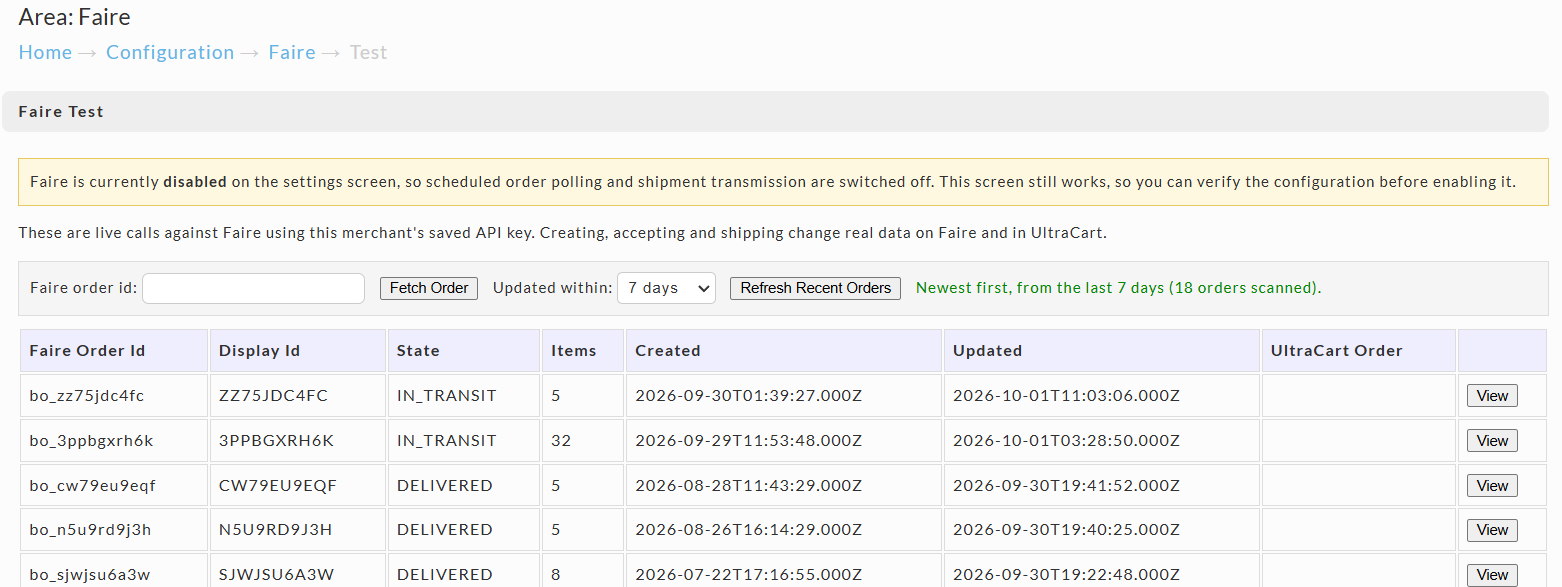Open the Home breadcrumb link
1562x587 pixels.
[x=45, y=52]
